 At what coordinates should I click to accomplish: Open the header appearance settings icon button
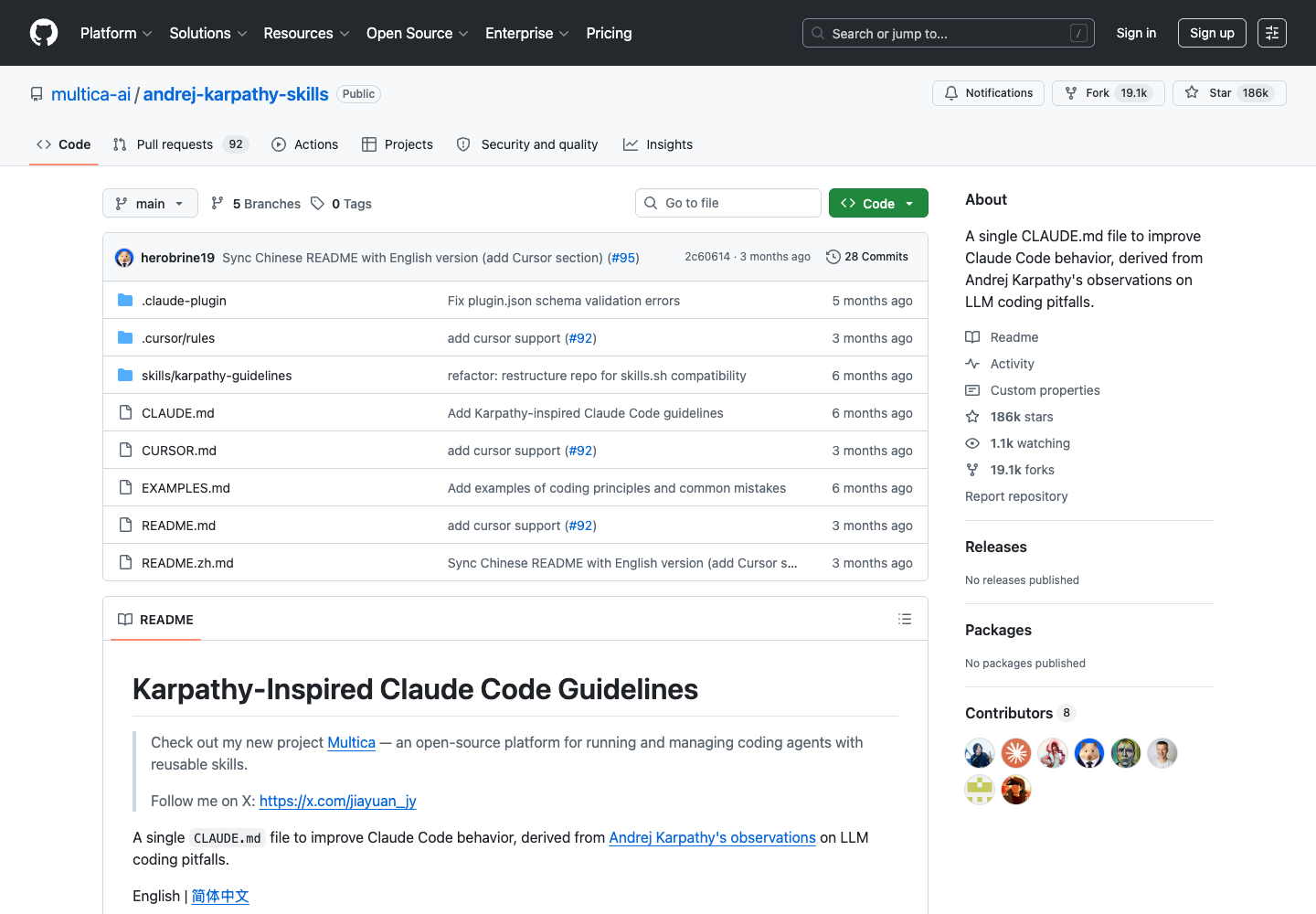coord(1272,33)
